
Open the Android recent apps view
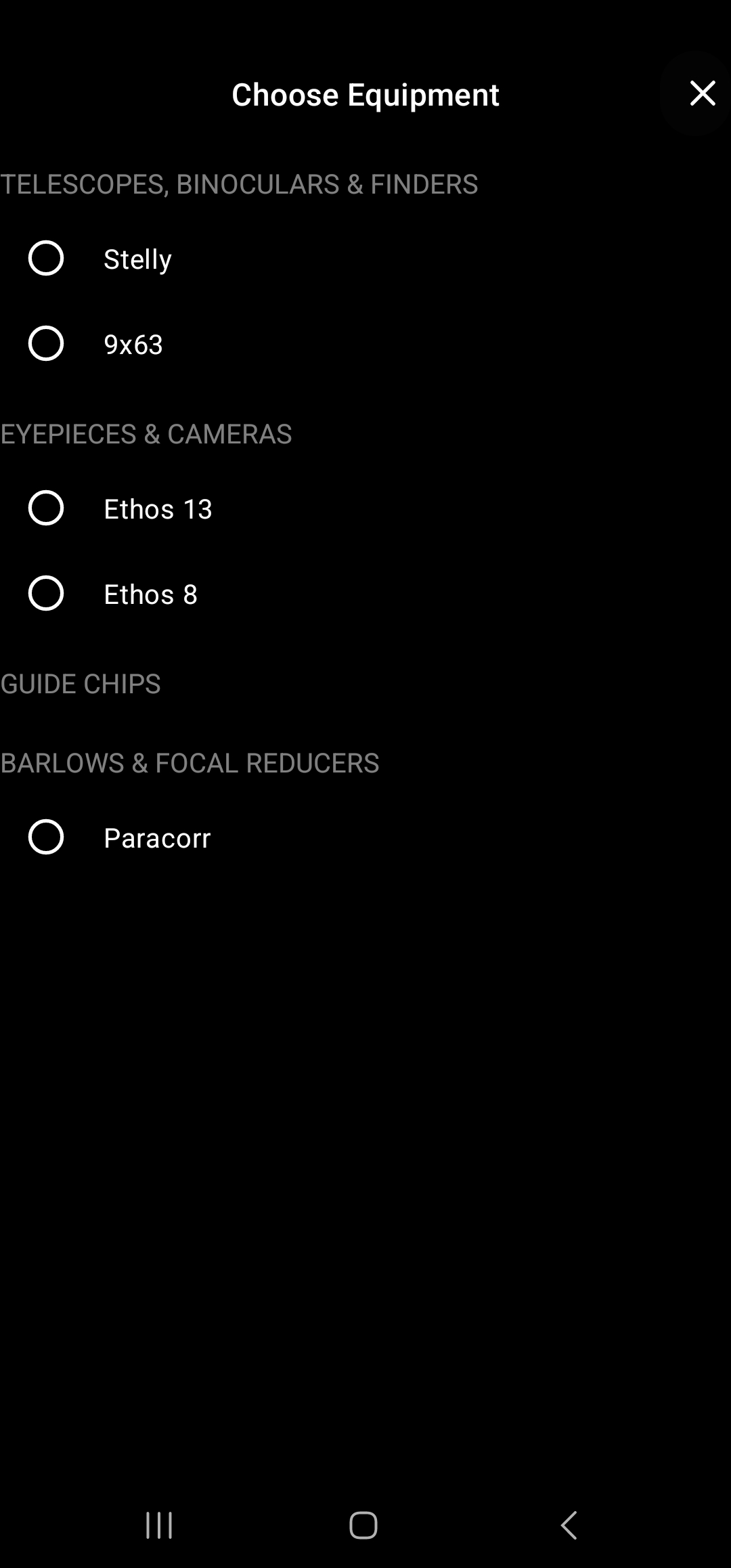(x=160, y=1525)
